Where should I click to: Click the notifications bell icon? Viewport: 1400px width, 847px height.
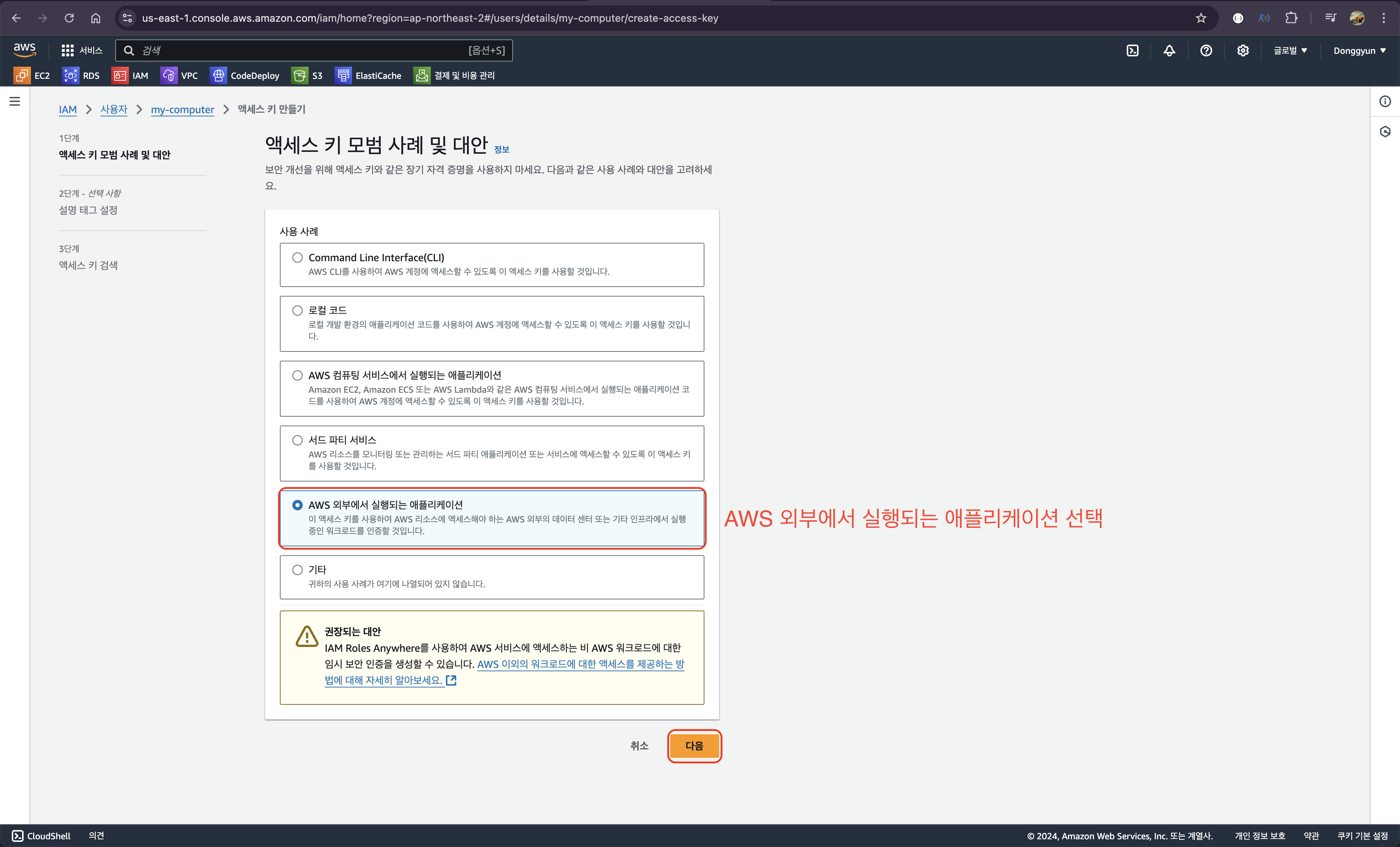pos(1169,50)
